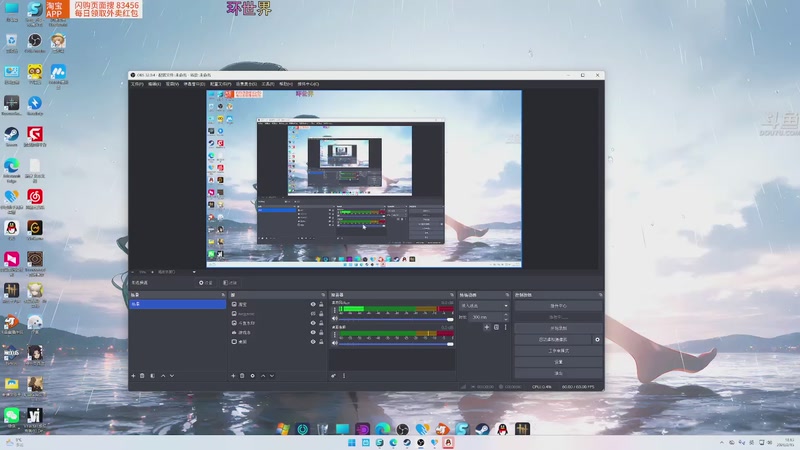
Task: Open source 滤镜 filters button in toolbar
Action: pyautogui.click(x=230, y=283)
